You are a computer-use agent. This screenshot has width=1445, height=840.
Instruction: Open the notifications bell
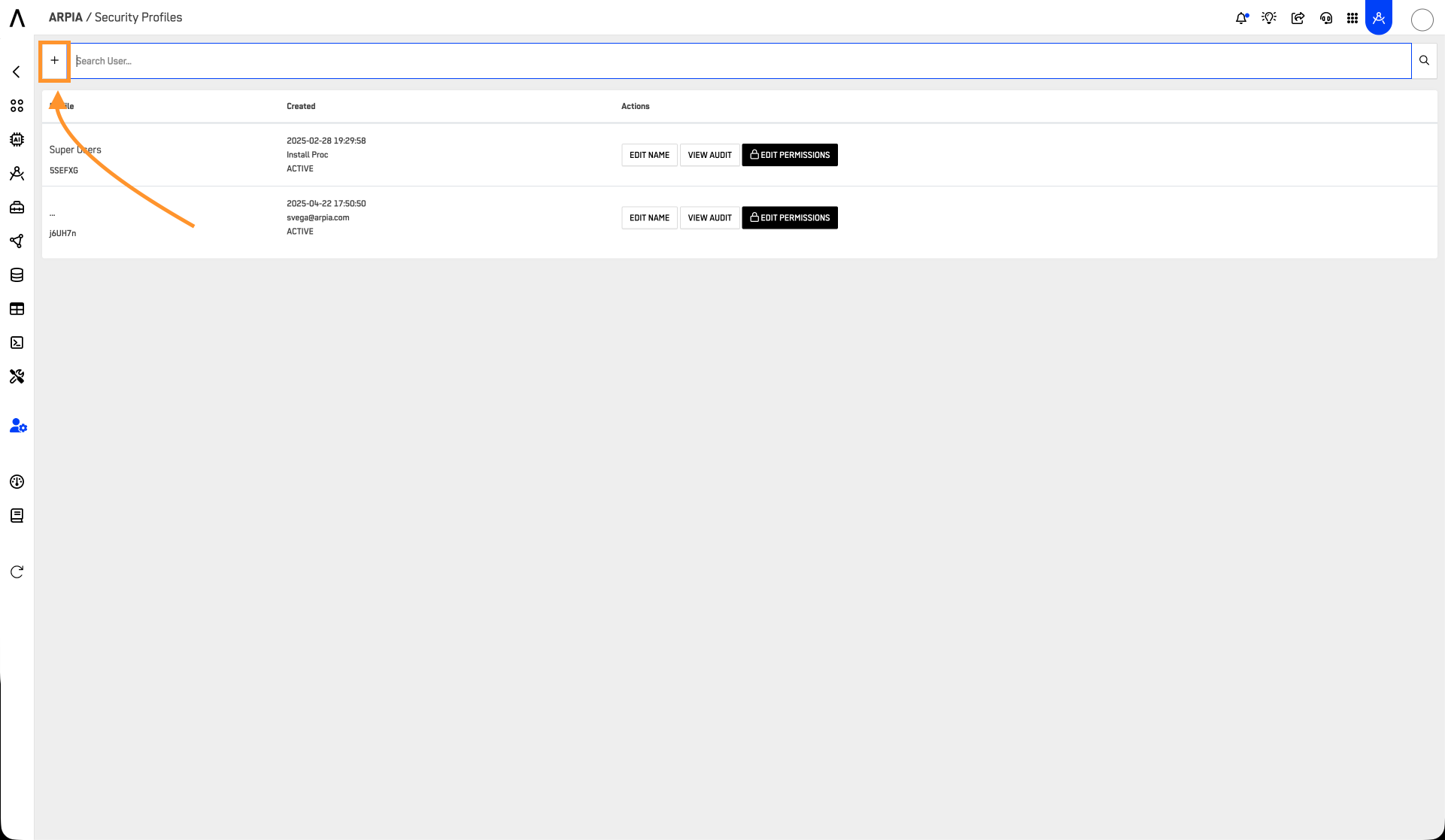(1241, 17)
